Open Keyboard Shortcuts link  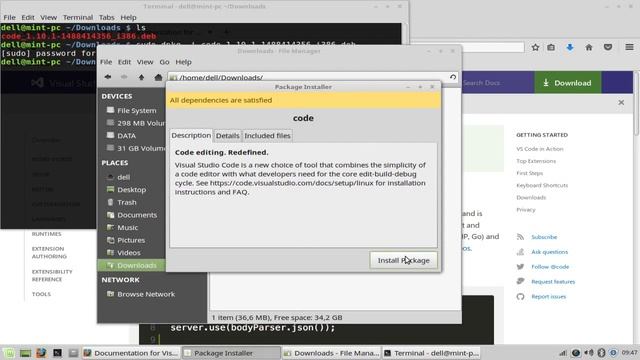coord(542,185)
